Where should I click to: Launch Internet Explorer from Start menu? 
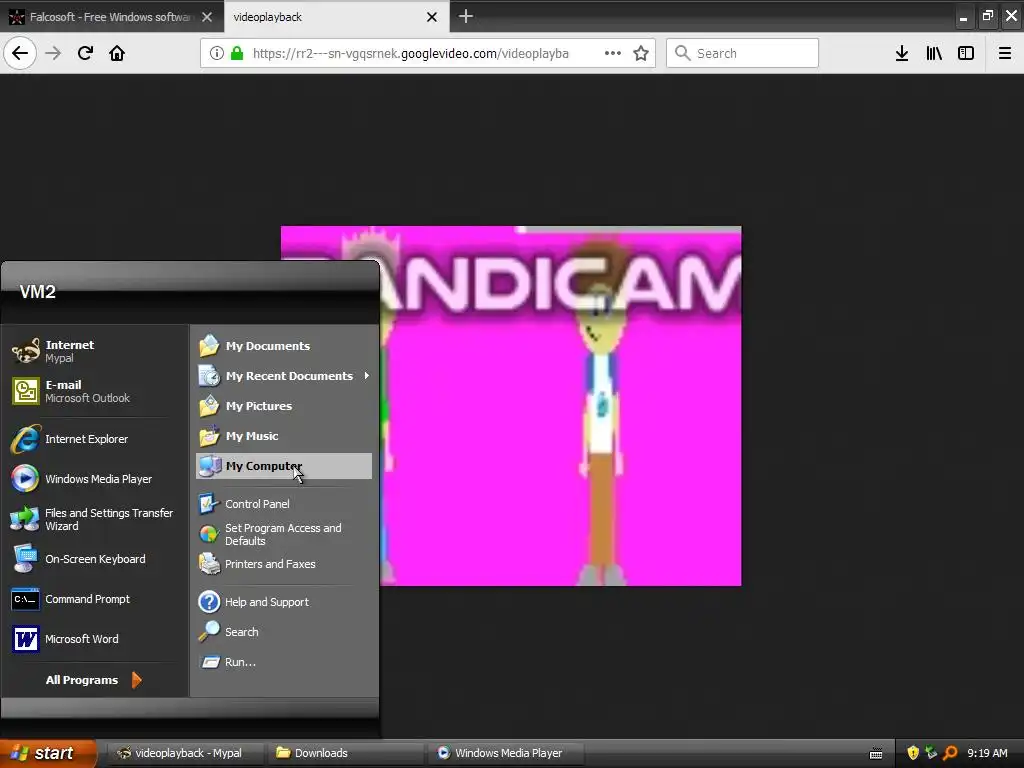point(95,439)
